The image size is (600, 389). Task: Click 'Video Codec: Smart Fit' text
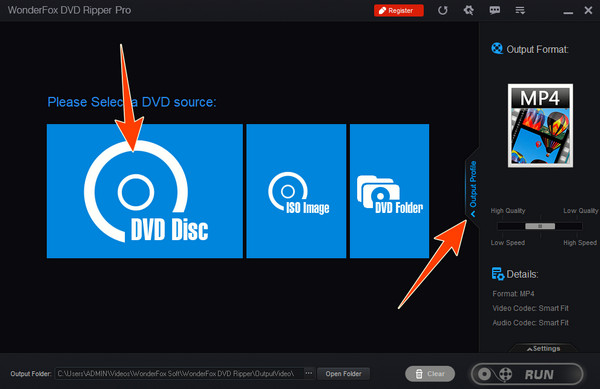[x=530, y=308]
